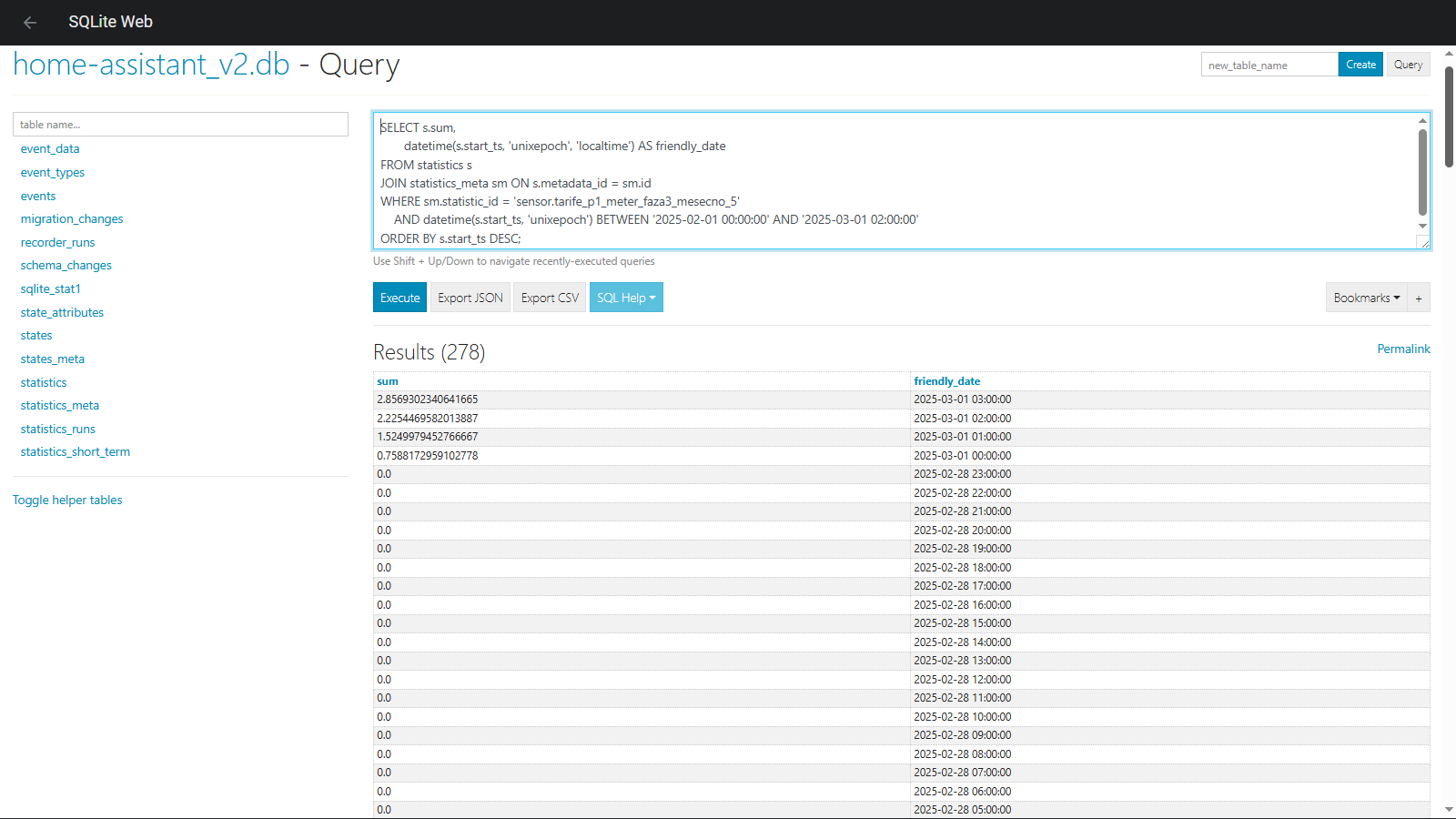Viewport: 1456px width, 819px height.
Task: Click inside the new_table_name field
Action: pyautogui.click(x=1268, y=64)
